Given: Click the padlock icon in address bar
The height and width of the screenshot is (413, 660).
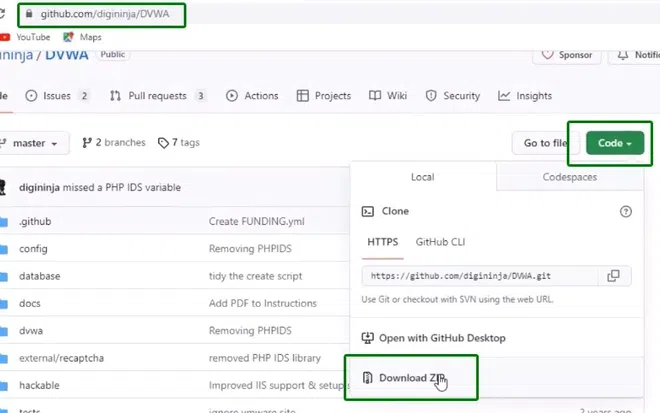Looking at the screenshot, I should (29, 14).
